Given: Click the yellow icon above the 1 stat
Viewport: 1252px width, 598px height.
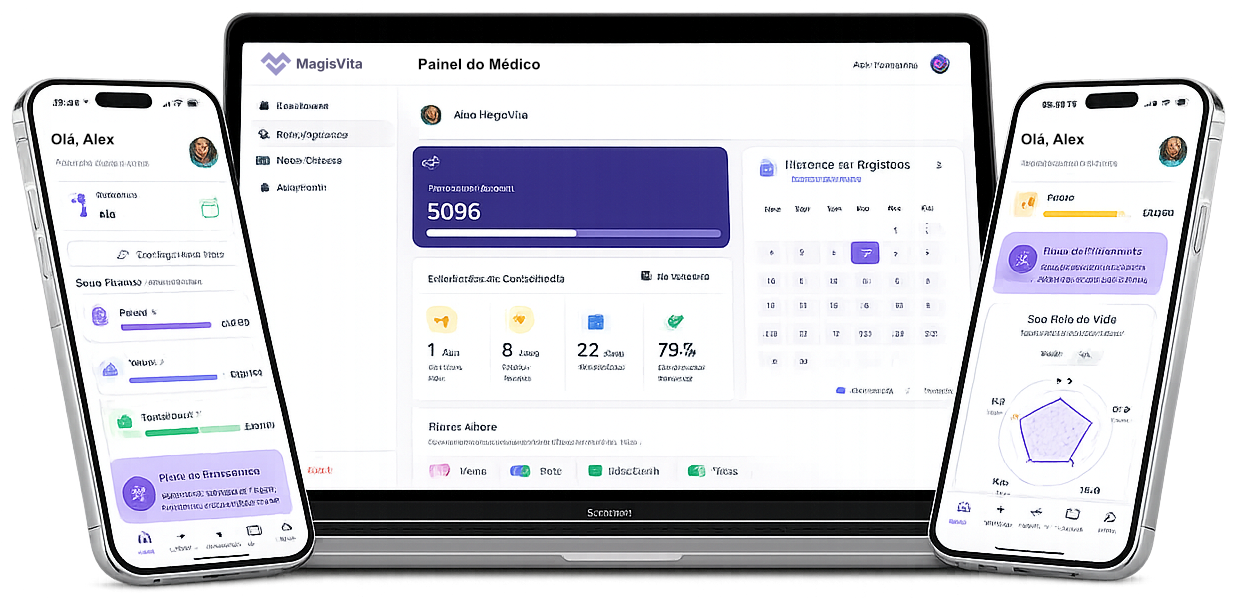Looking at the screenshot, I should pyautogui.click(x=441, y=320).
